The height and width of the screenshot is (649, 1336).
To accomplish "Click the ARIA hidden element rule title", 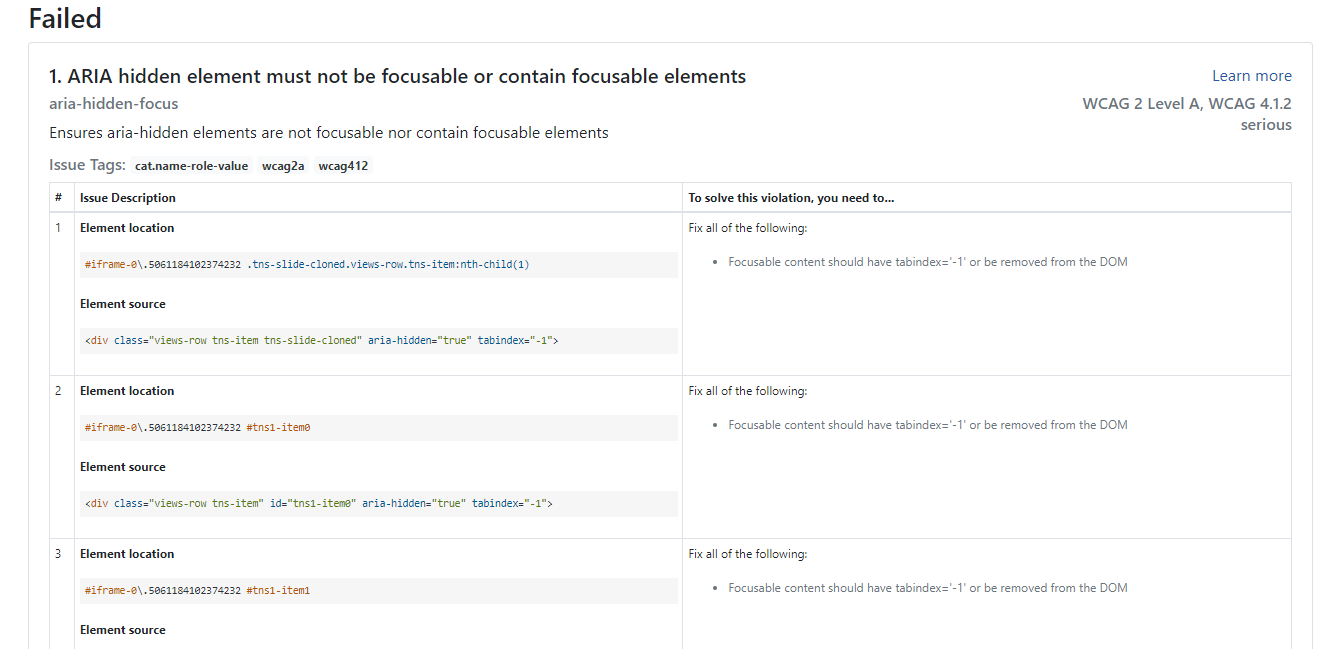I will point(397,76).
